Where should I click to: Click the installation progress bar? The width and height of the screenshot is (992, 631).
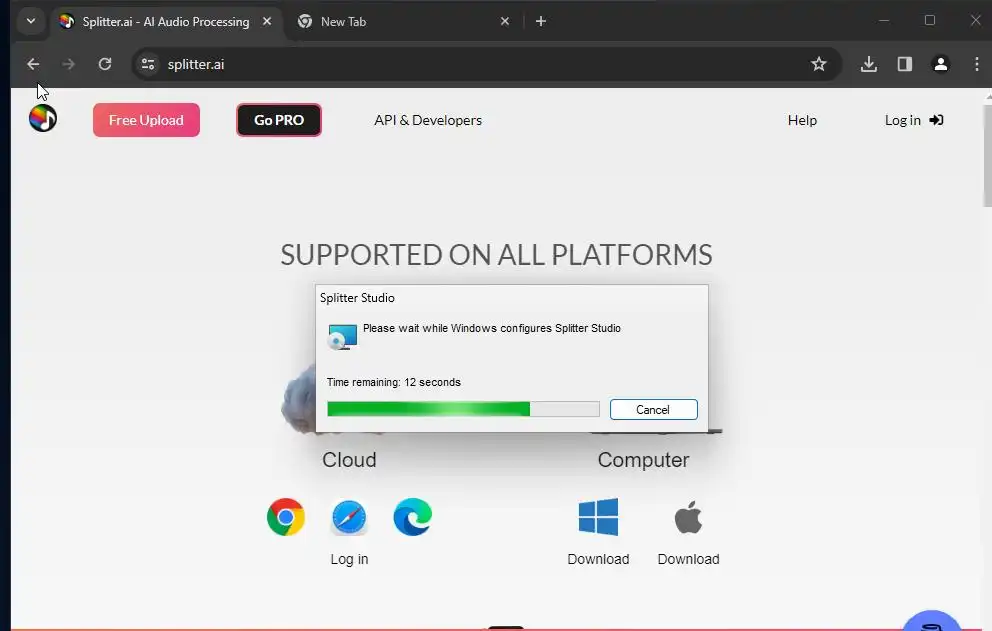[463, 409]
